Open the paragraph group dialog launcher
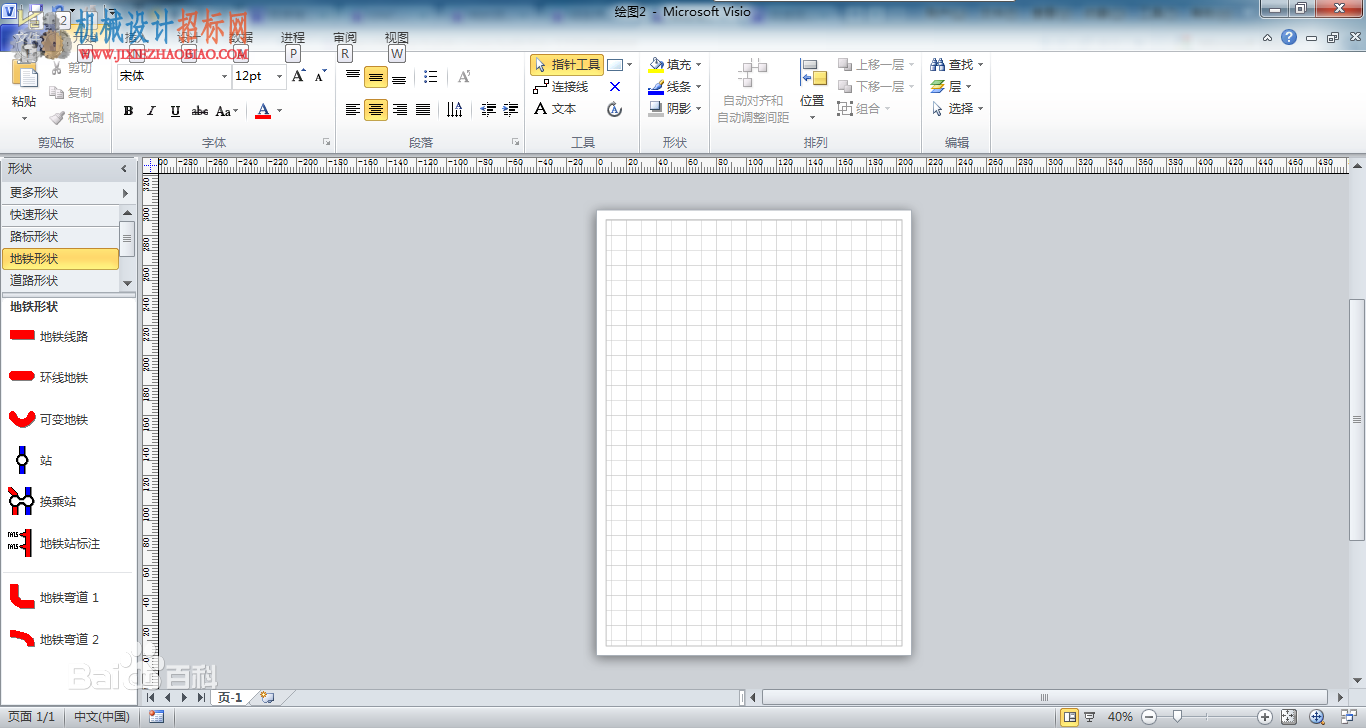This screenshot has height=728, width=1366. click(x=516, y=143)
